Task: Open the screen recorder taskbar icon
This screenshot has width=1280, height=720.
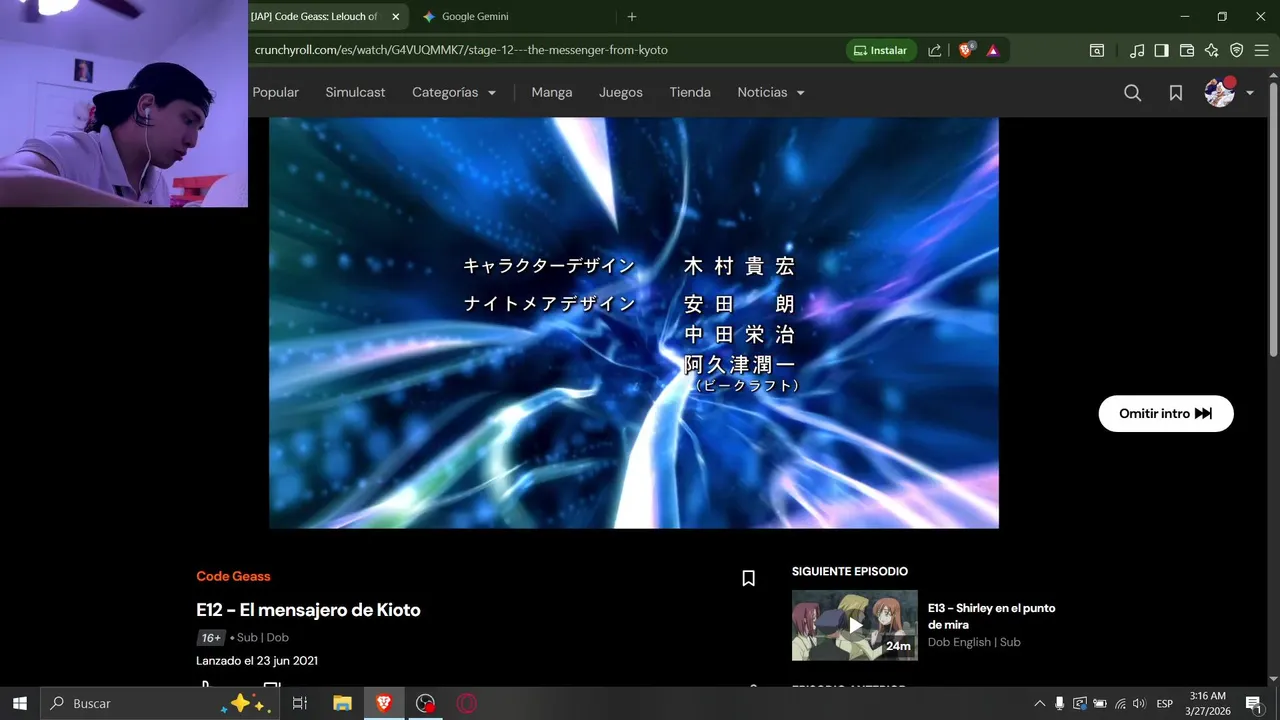Action: click(426, 703)
